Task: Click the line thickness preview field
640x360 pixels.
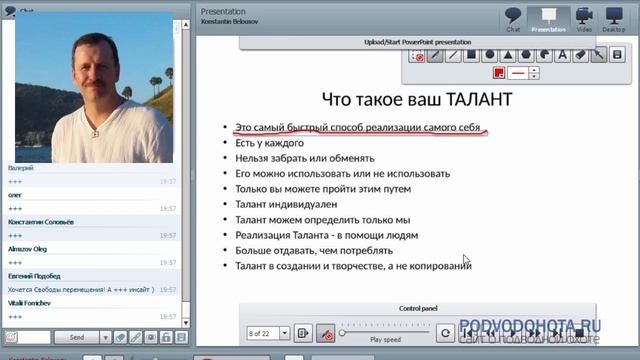Action: point(518,73)
